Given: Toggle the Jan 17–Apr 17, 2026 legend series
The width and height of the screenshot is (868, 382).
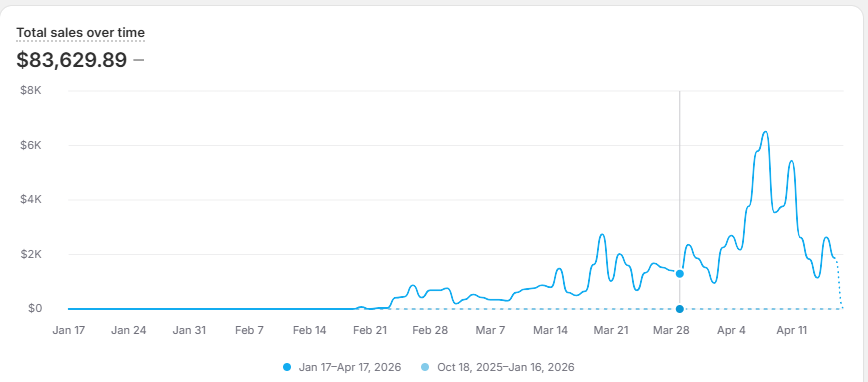Looking at the screenshot, I should click(x=342, y=367).
